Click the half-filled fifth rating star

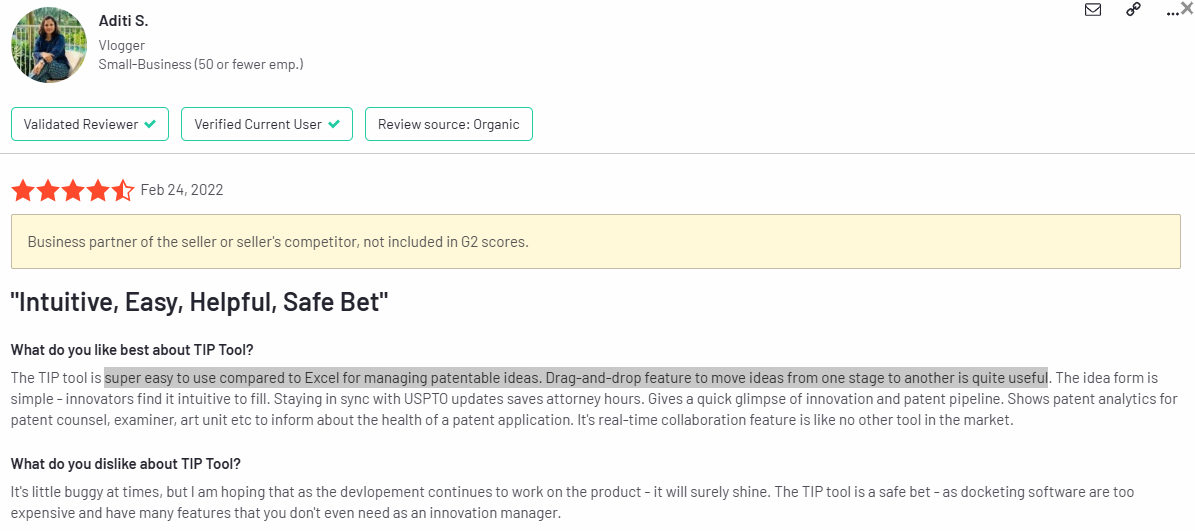pyautogui.click(x=123, y=190)
